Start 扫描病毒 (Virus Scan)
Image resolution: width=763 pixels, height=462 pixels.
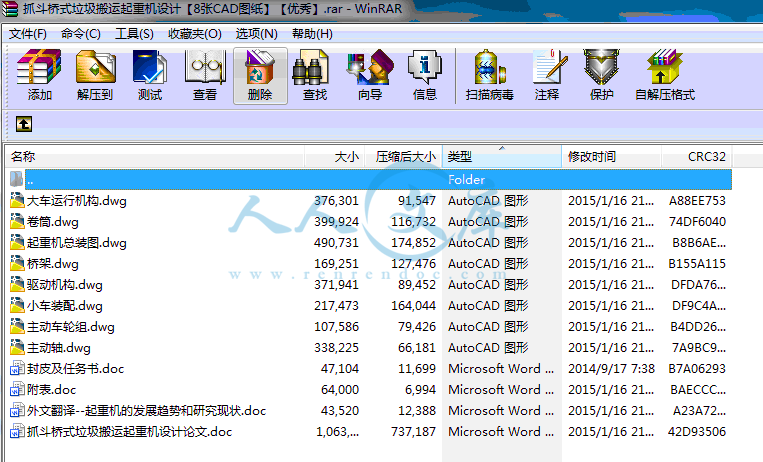click(490, 75)
